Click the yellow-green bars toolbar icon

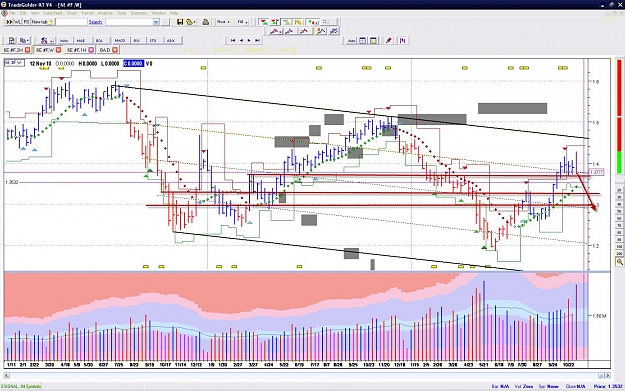click(x=298, y=22)
